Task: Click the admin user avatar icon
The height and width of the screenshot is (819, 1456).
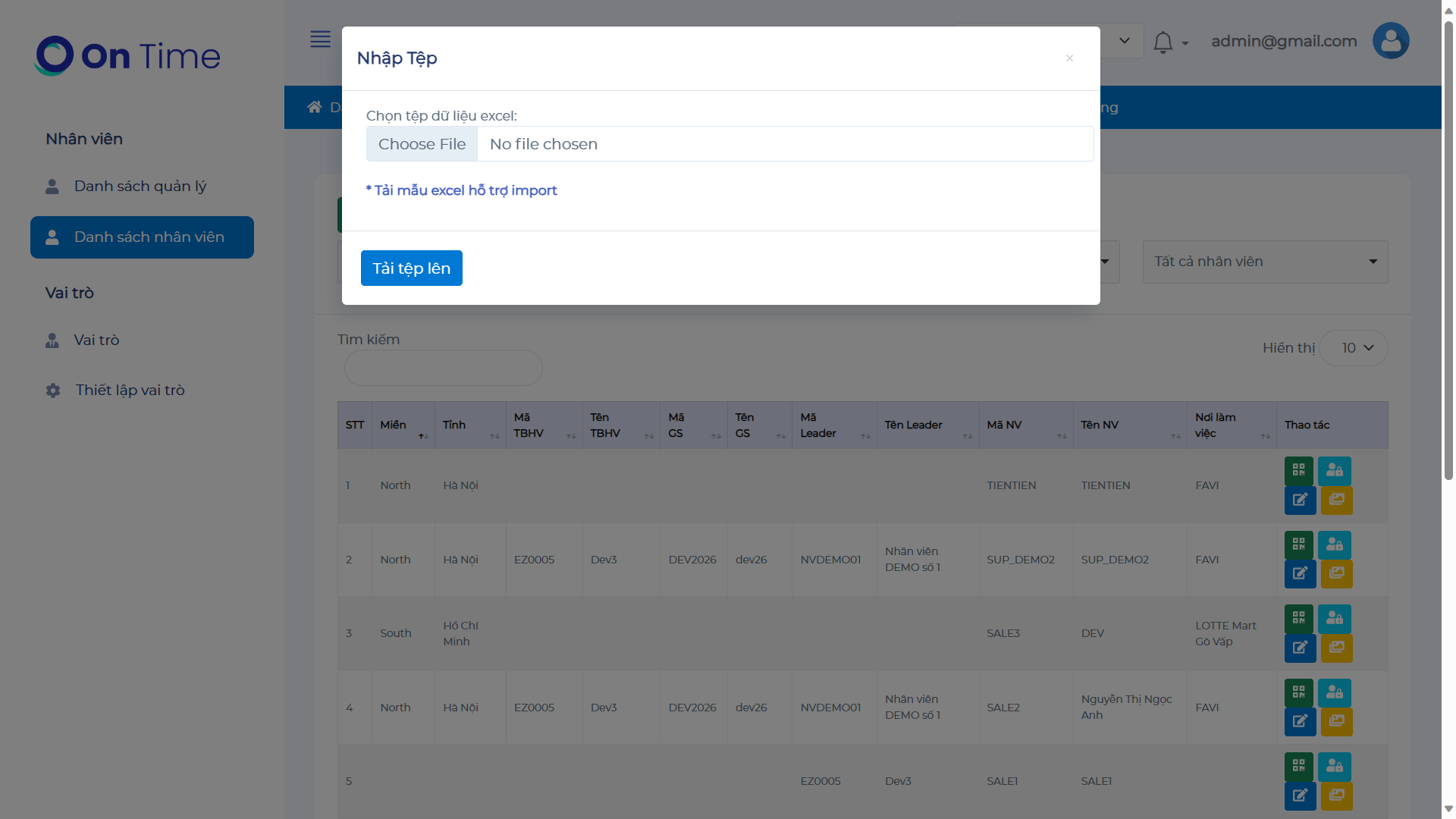Action: [1390, 41]
